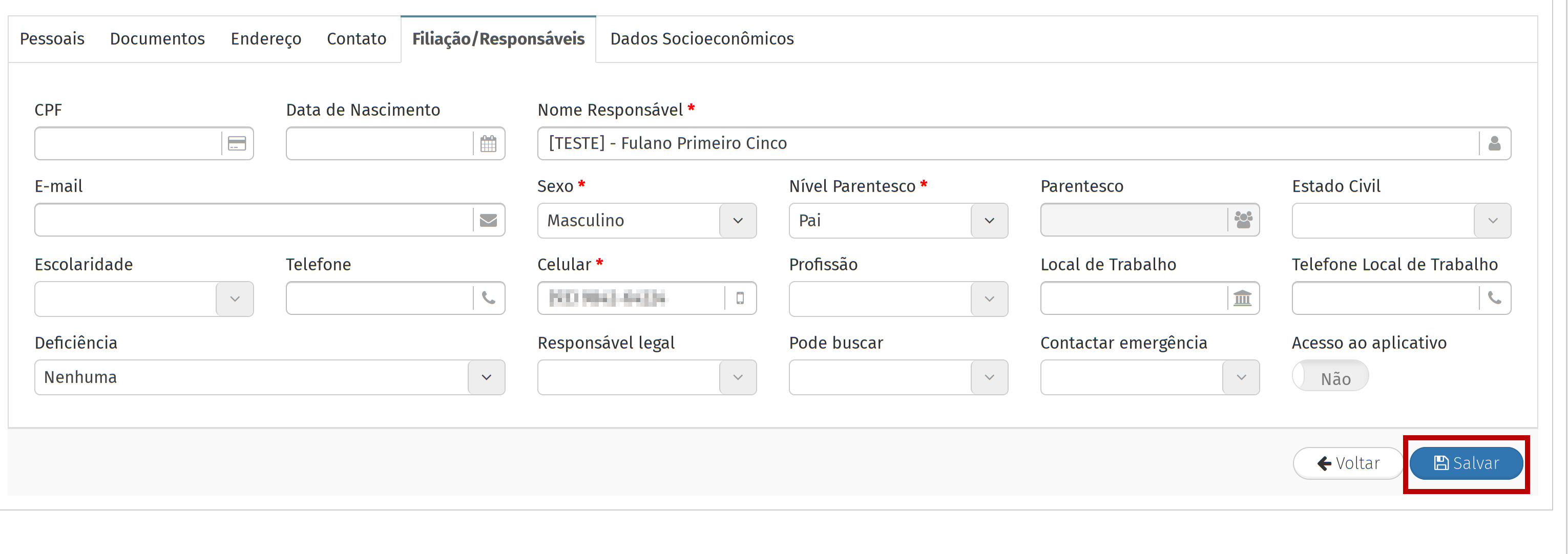Screen dimensions: 1568x554
Task: Click the phone icon in Telefone field
Action: coord(488,298)
